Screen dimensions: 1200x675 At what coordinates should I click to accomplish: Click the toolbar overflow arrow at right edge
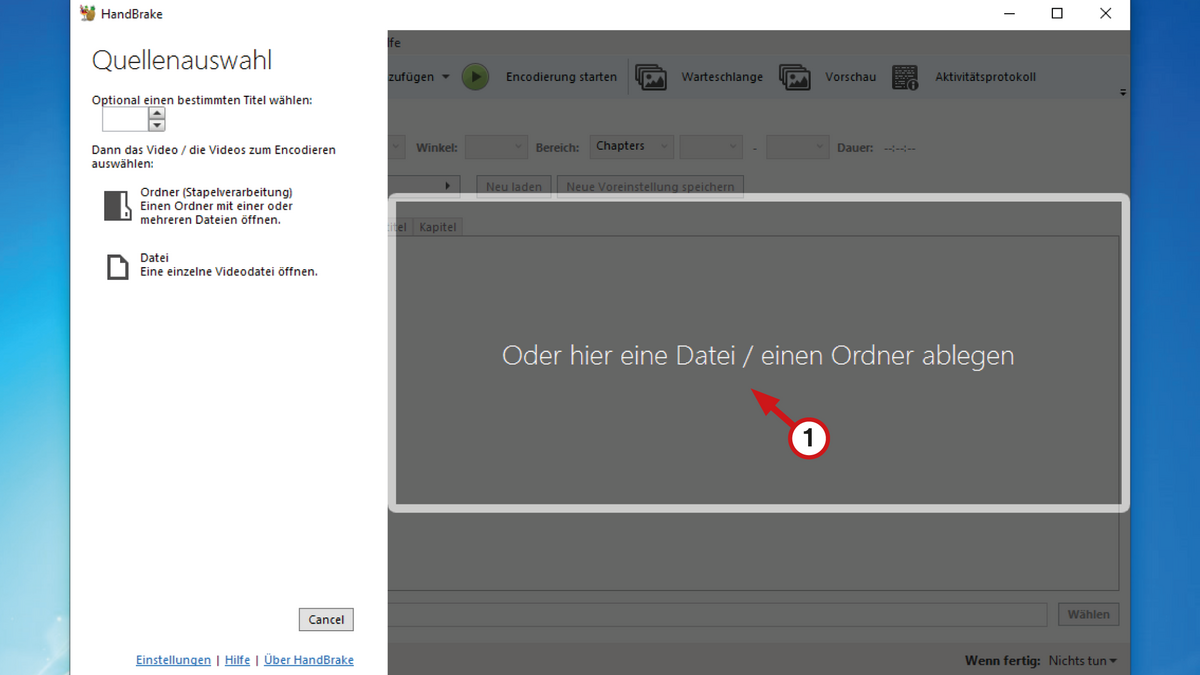[x=1123, y=92]
